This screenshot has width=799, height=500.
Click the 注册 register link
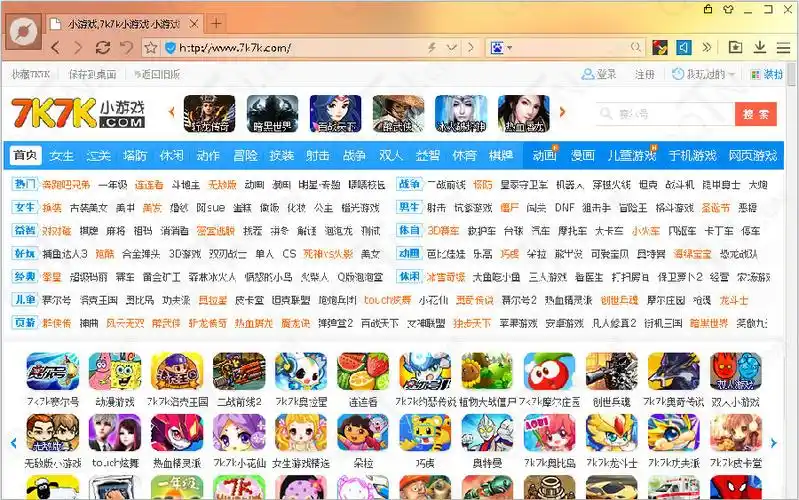point(645,75)
